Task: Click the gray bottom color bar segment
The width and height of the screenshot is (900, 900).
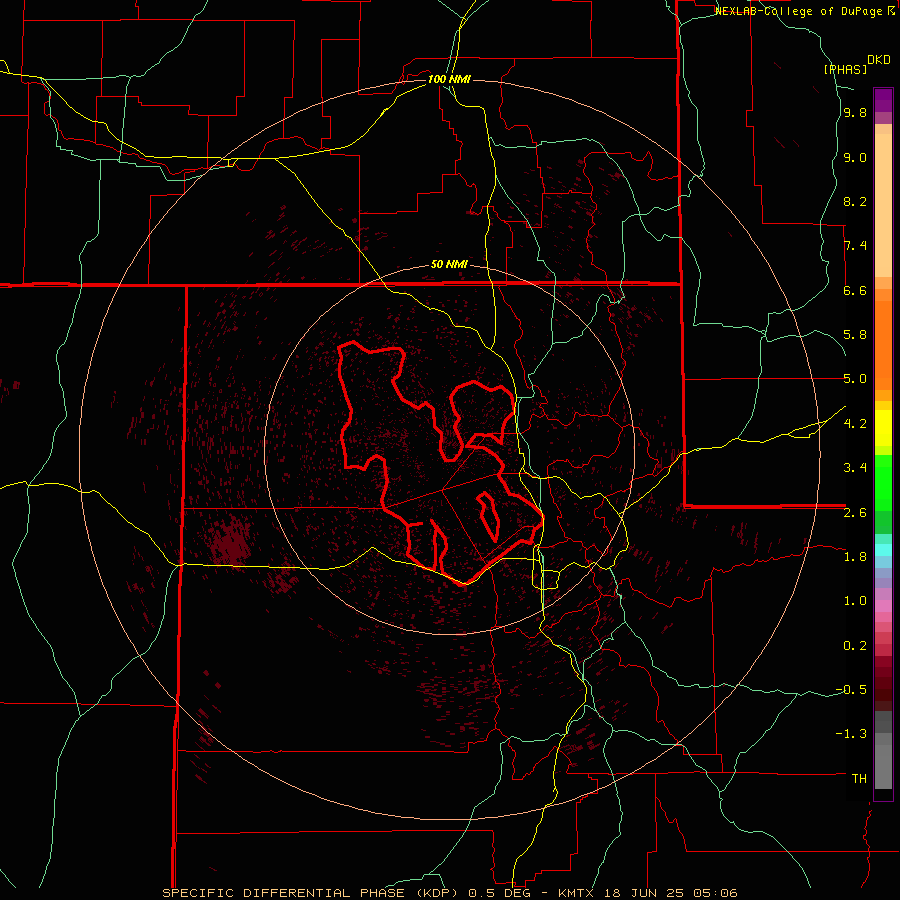Action: click(883, 766)
